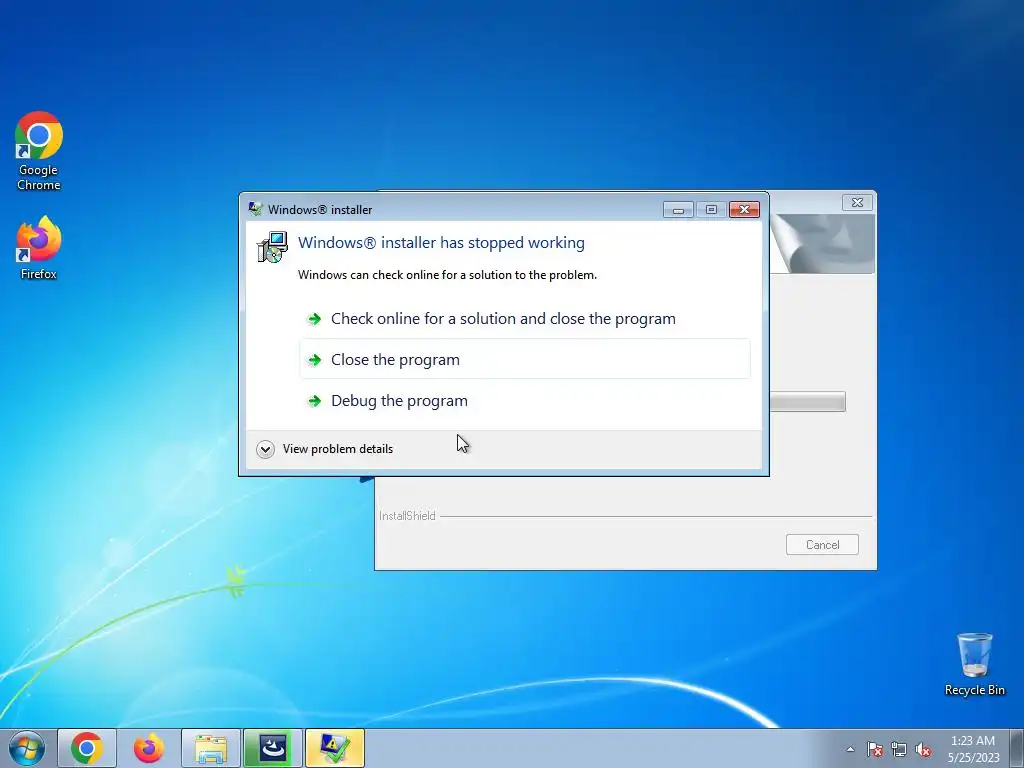This screenshot has width=1024, height=768.
Task: Click the Windows installer title bar icon
Action: click(255, 209)
